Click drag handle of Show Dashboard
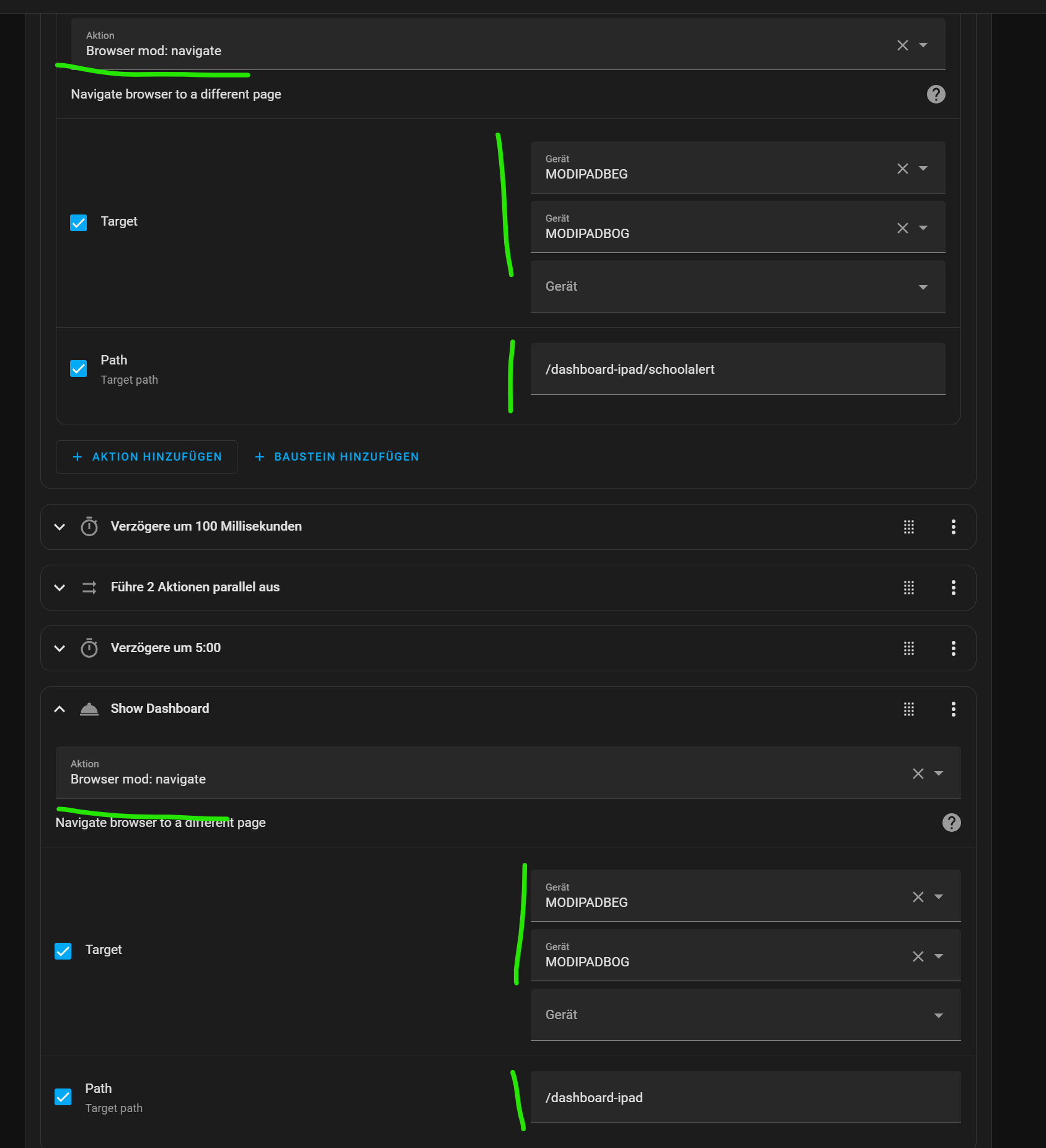1046x1148 pixels. click(909, 709)
